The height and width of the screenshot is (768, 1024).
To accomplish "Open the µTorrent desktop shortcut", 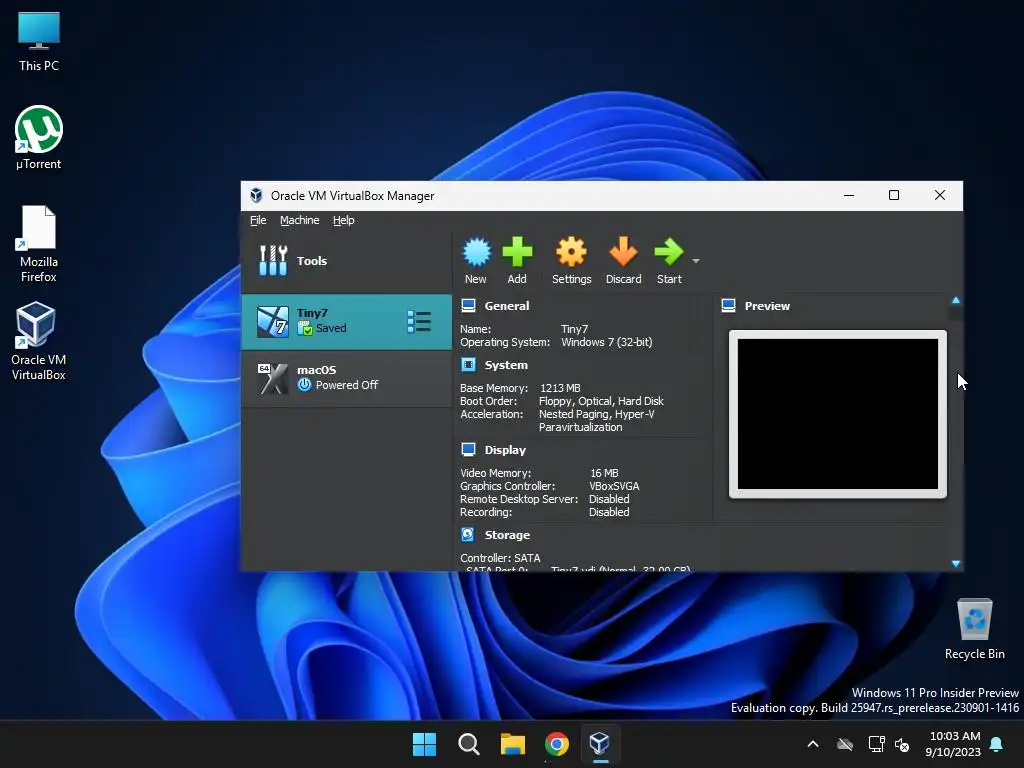I will point(39,138).
